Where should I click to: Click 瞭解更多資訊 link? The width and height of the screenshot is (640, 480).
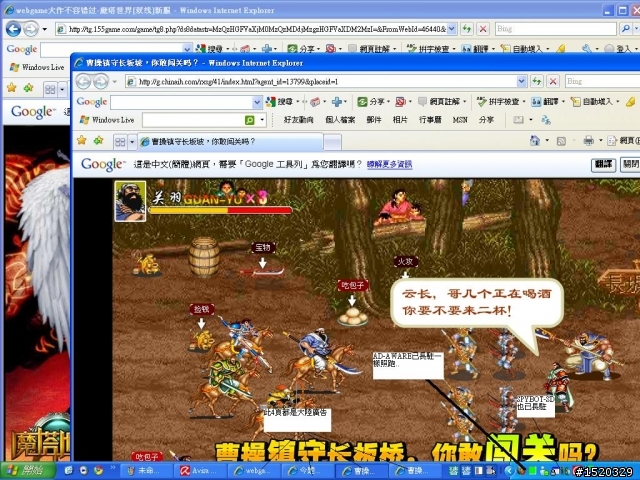(389, 164)
